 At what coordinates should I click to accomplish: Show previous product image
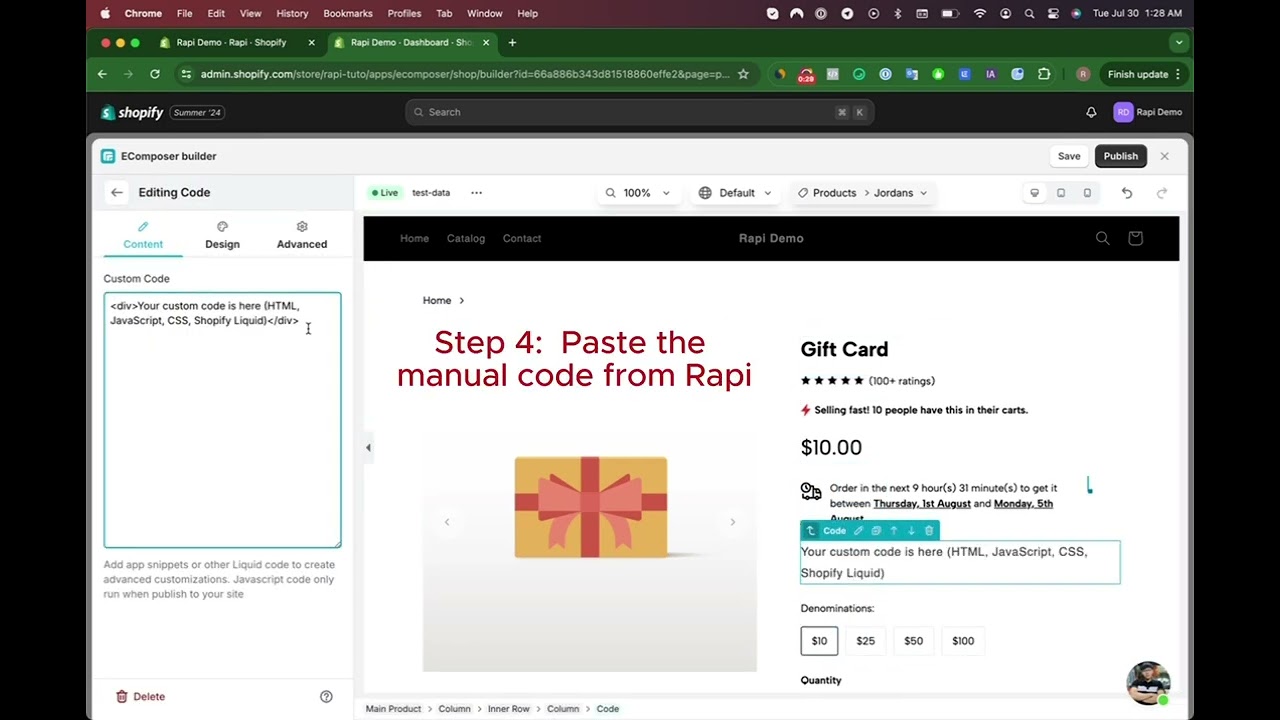[447, 521]
